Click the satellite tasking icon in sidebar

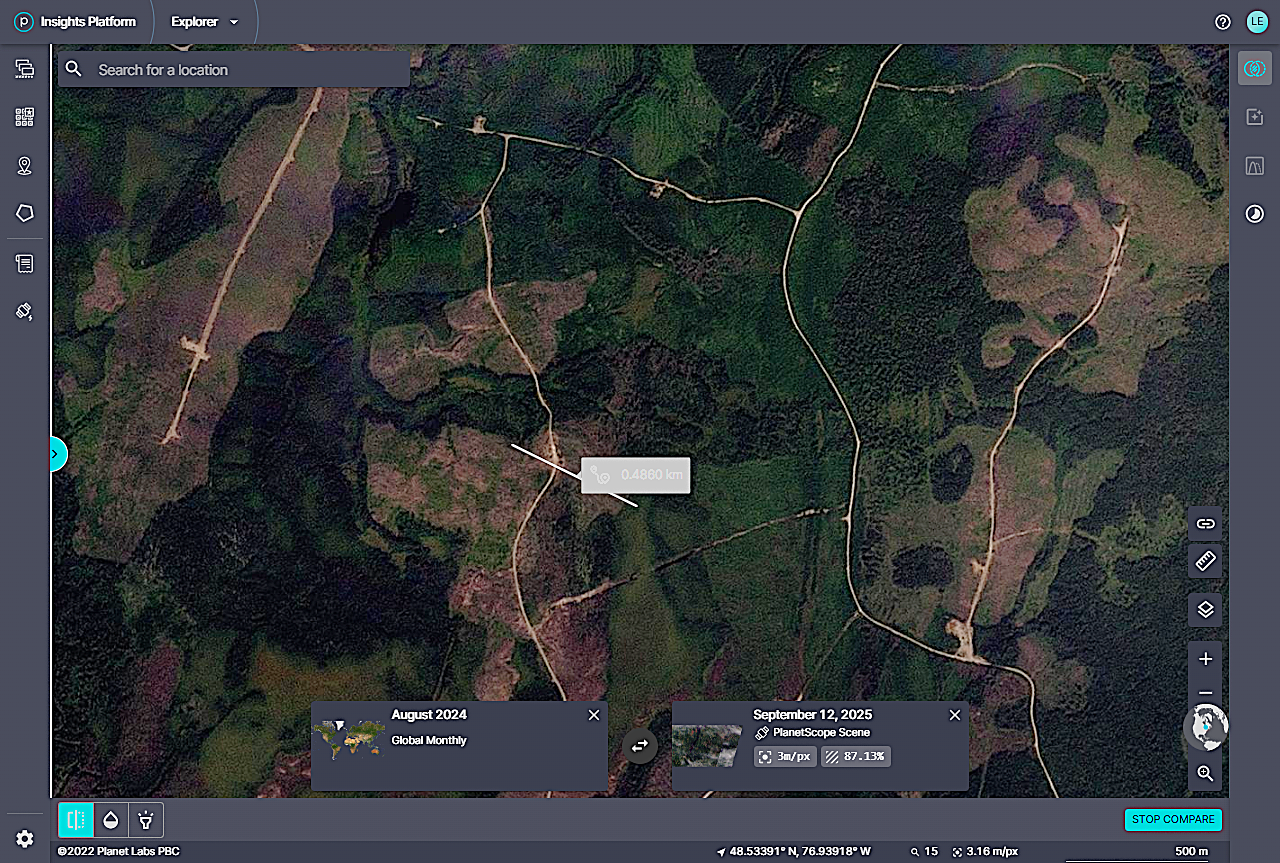[x=25, y=311]
